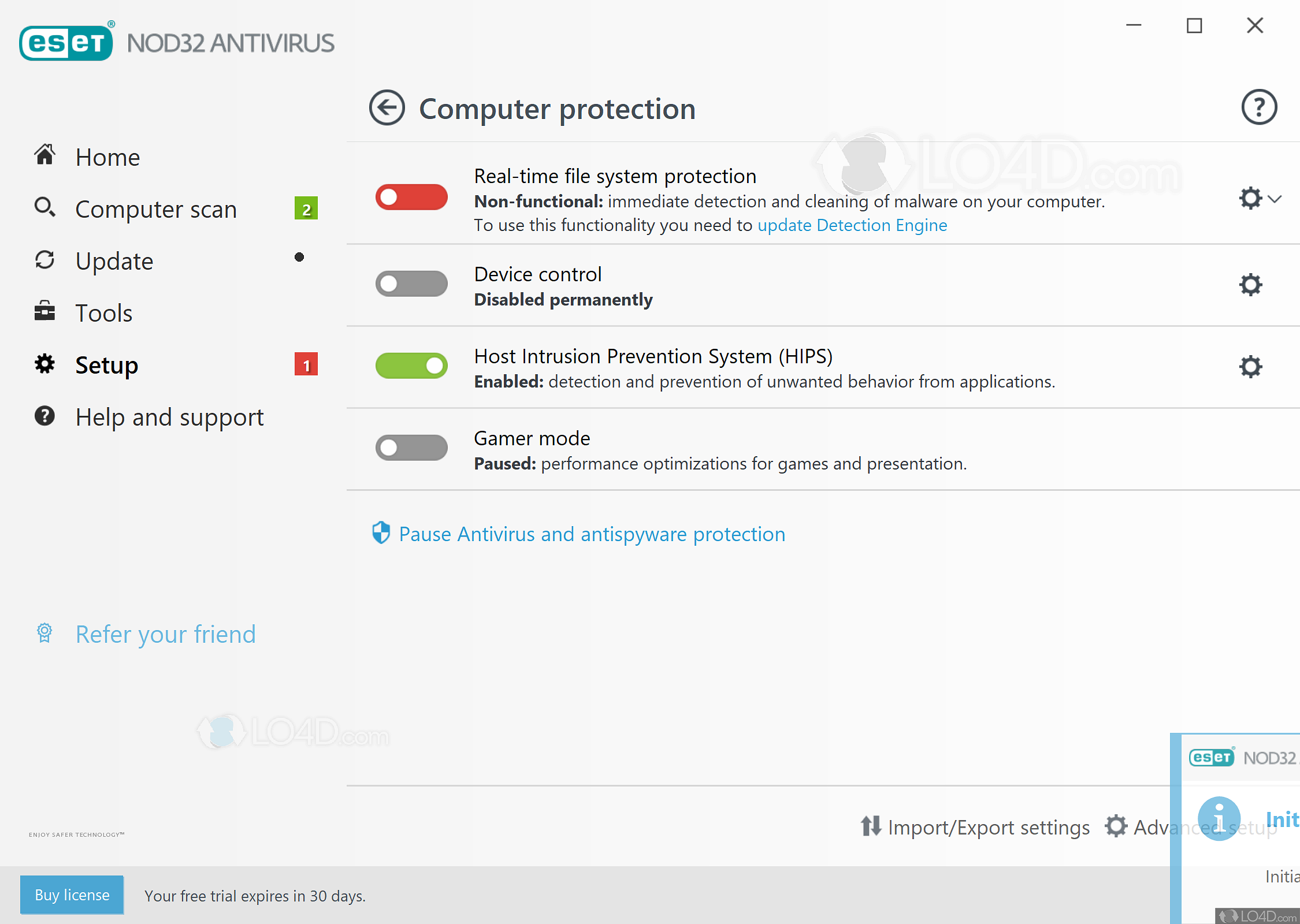Click the Import/Export settings arrows icon
Screen dimensions: 1300x924
[871, 826]
